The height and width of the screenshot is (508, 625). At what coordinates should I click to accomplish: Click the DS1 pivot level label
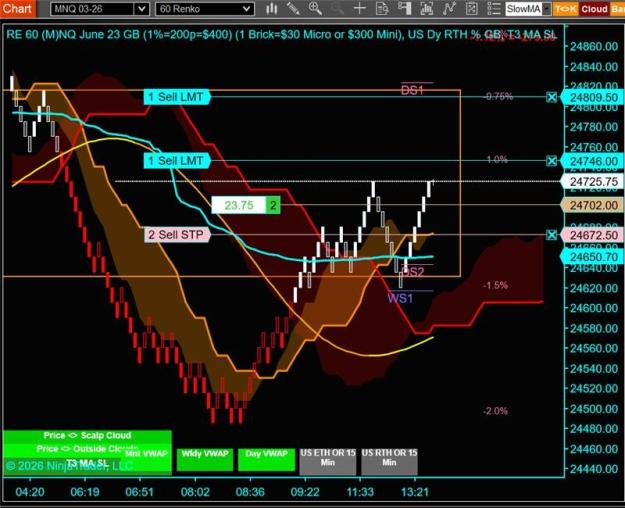click(412, 91)
